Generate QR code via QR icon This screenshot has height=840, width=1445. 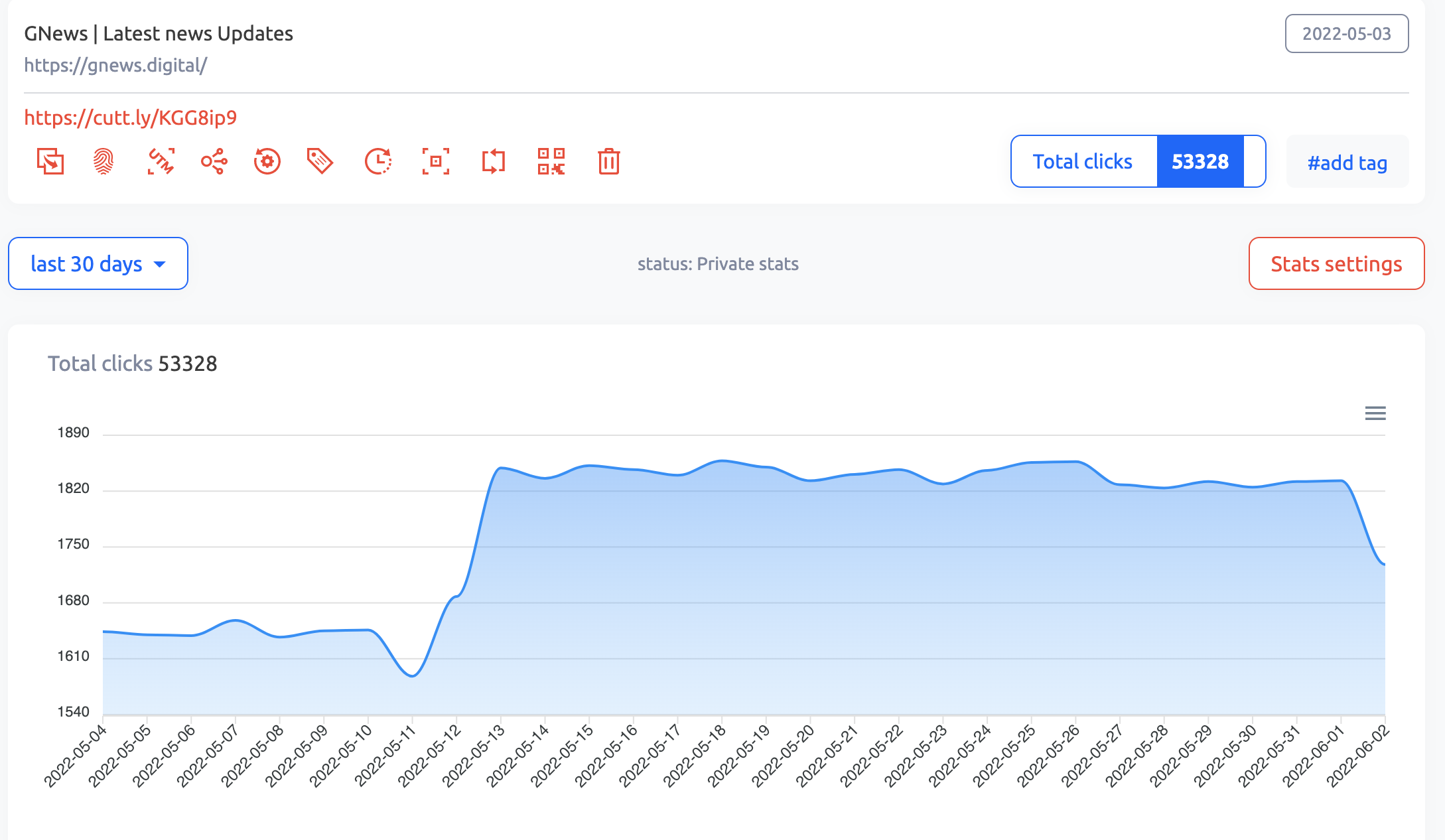click(x=551, y=161)
